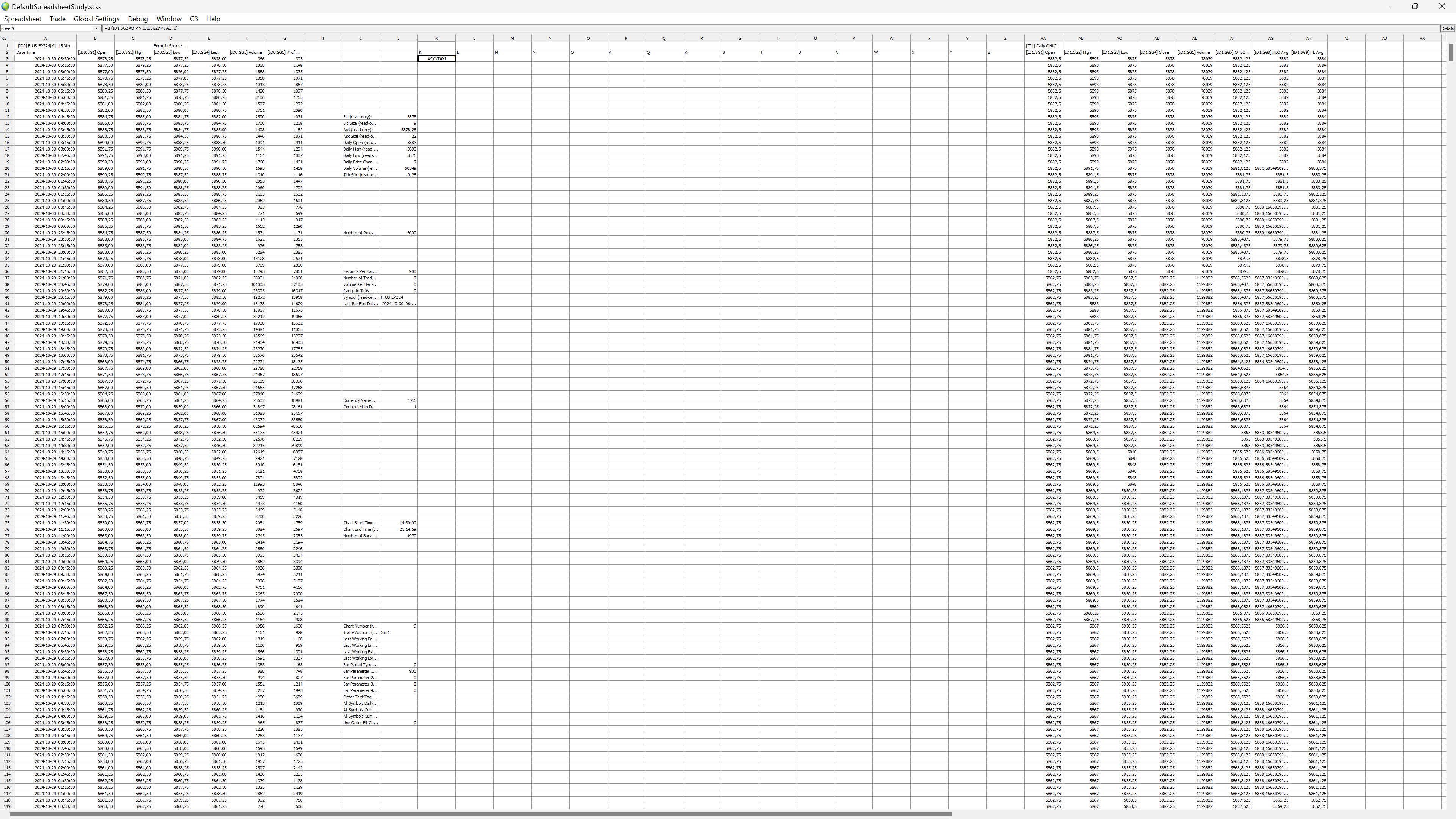Expand the Sheet9 sheet selector dropdown

[x=97, y=28]
